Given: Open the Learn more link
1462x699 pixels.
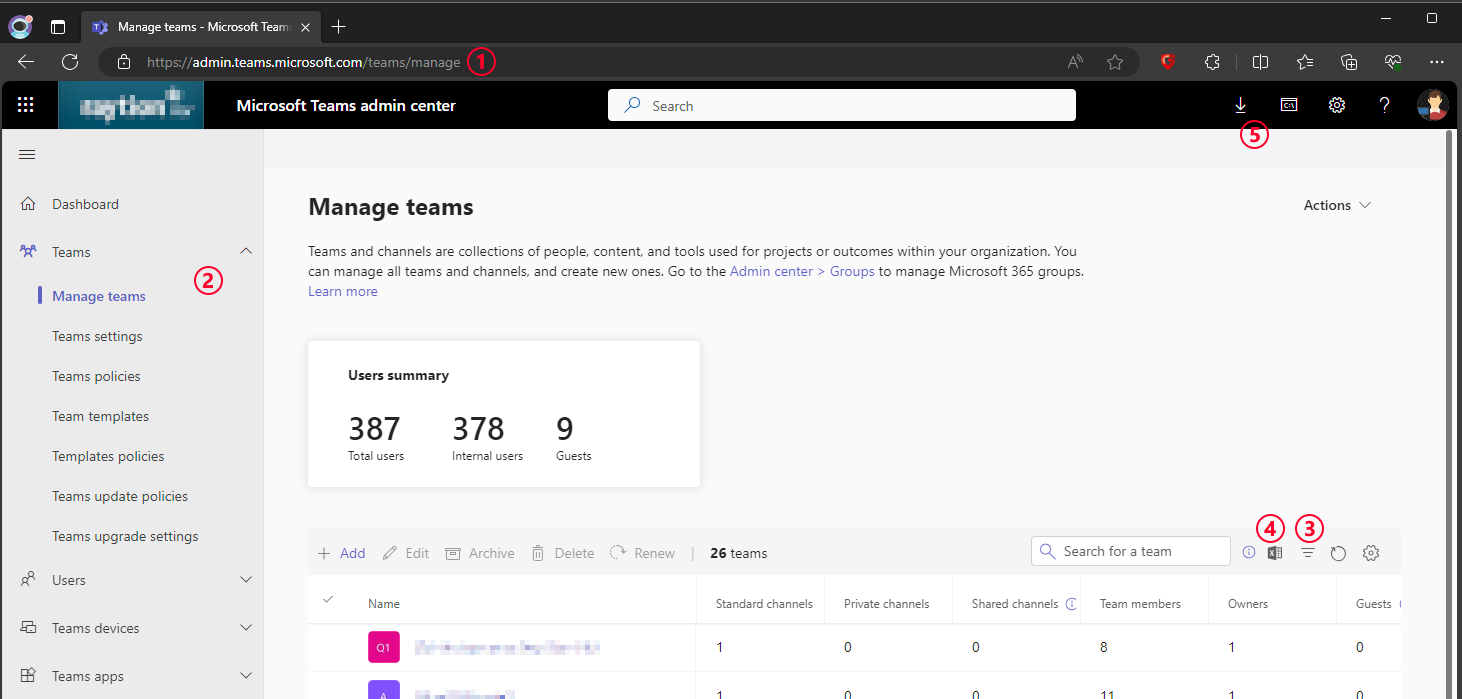Looking at the screenshot, I should (342, 290).
